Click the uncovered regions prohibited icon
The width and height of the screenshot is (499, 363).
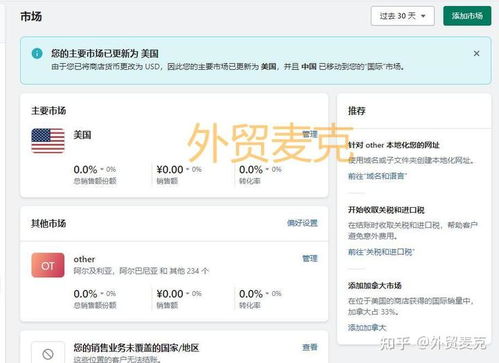(x=48, y=354)
